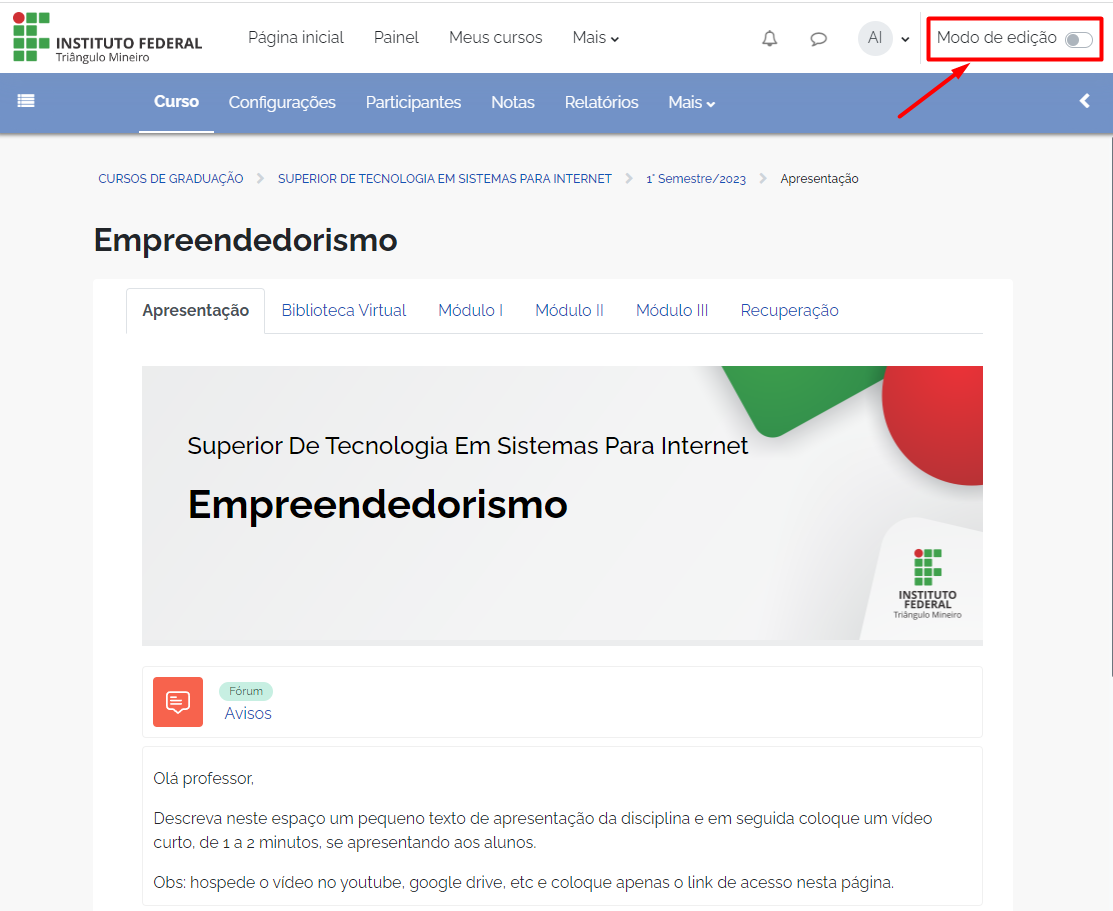Click the Empreendedorismo course banner image
The height and width of the screenshot is (911, 1113).
coord(562,505)
